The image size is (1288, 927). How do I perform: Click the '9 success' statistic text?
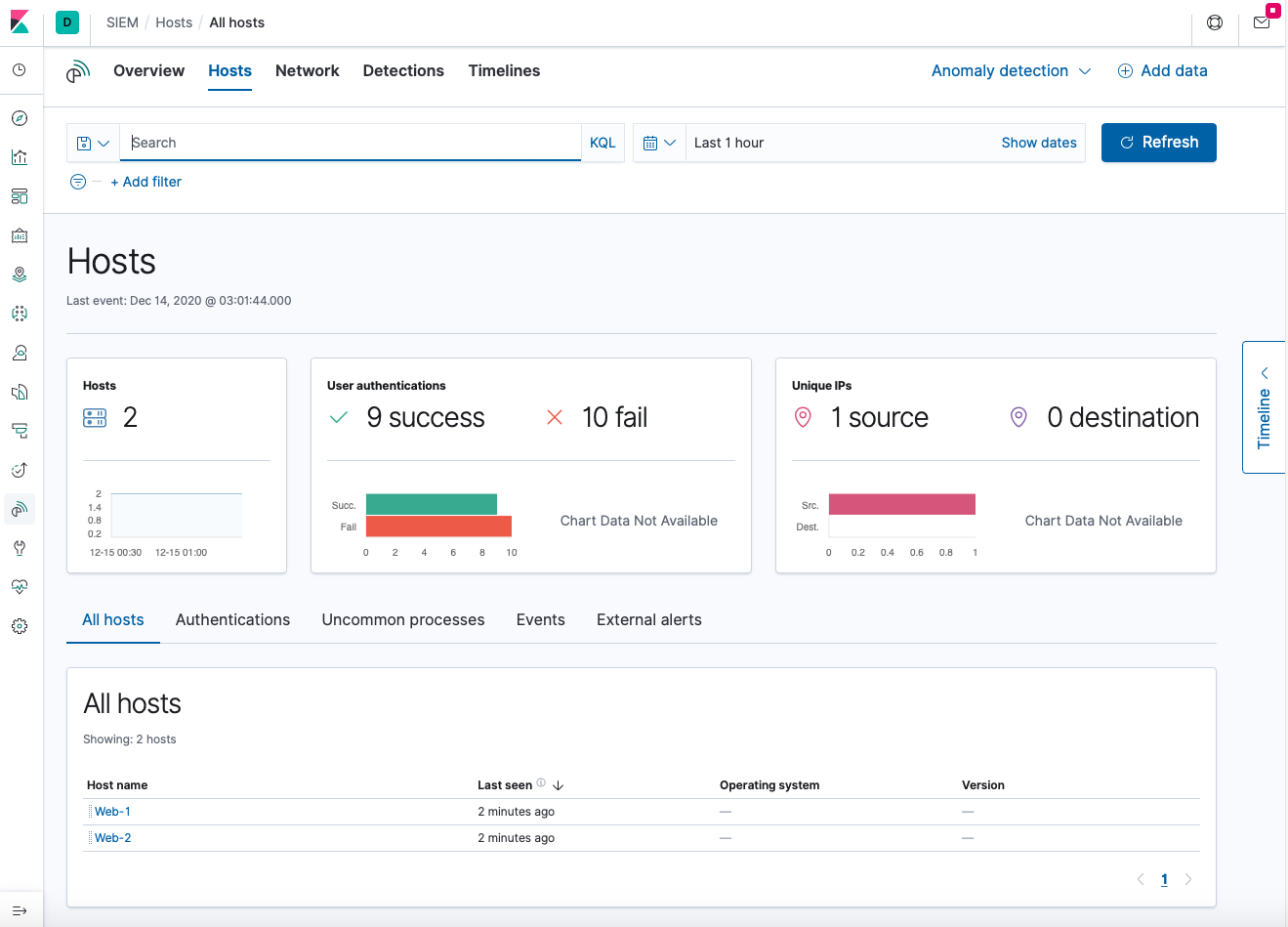click(426, 418)
